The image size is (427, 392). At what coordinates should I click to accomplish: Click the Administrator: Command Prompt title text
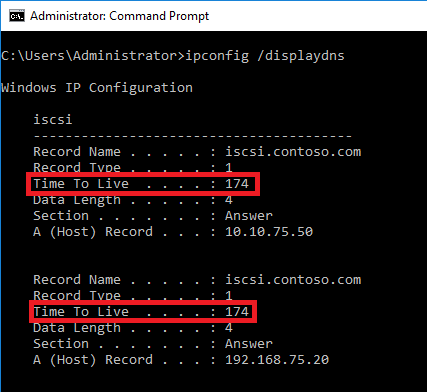[120, 16]
